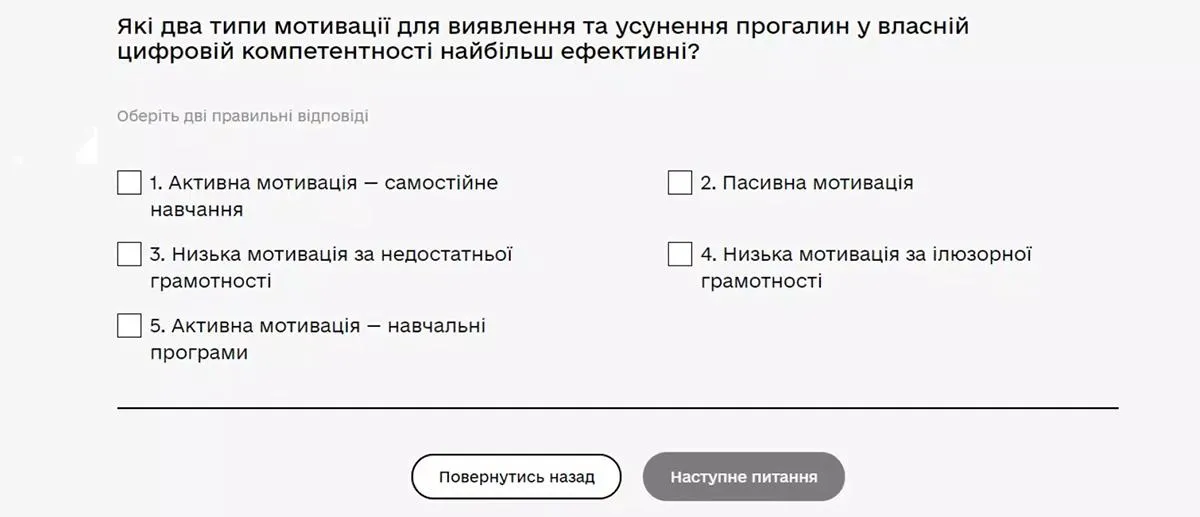Click hint text 'Оберіть дві правильні відповіді'

coord(243,116)
